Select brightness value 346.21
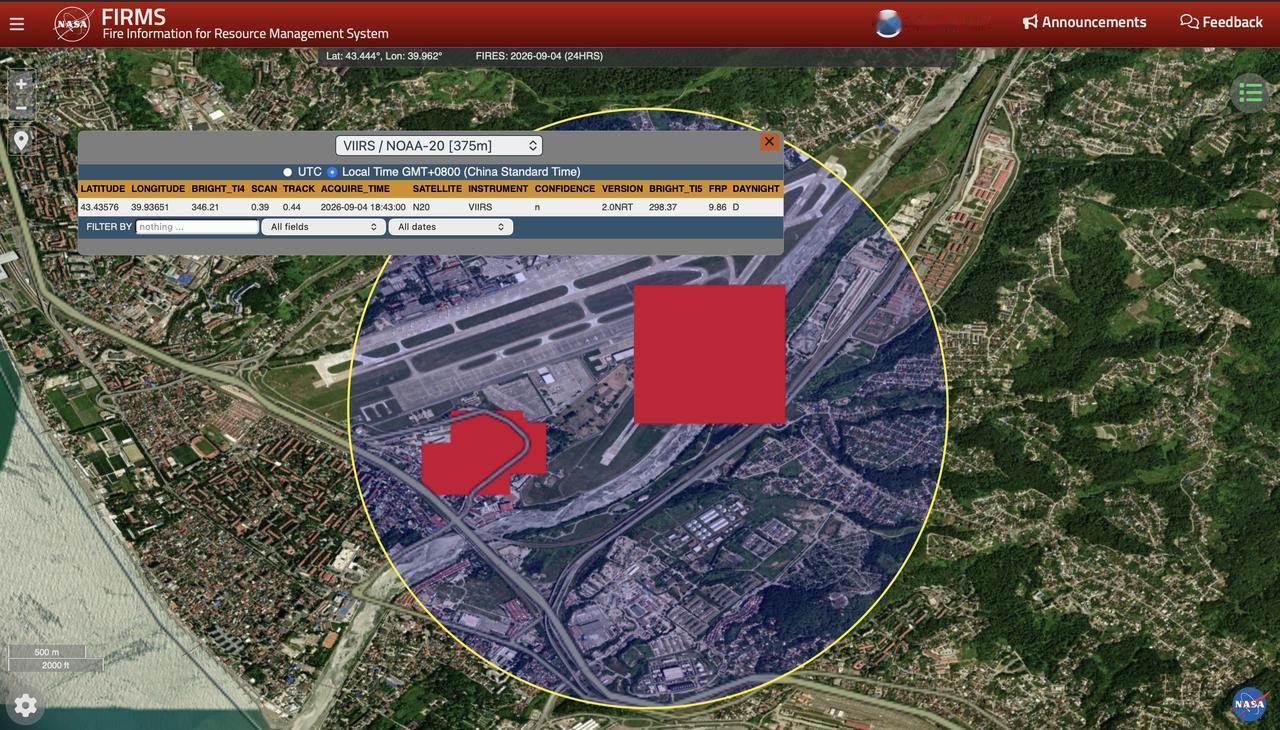This screenshot has height=730, width=1280. tap(205, 208)
